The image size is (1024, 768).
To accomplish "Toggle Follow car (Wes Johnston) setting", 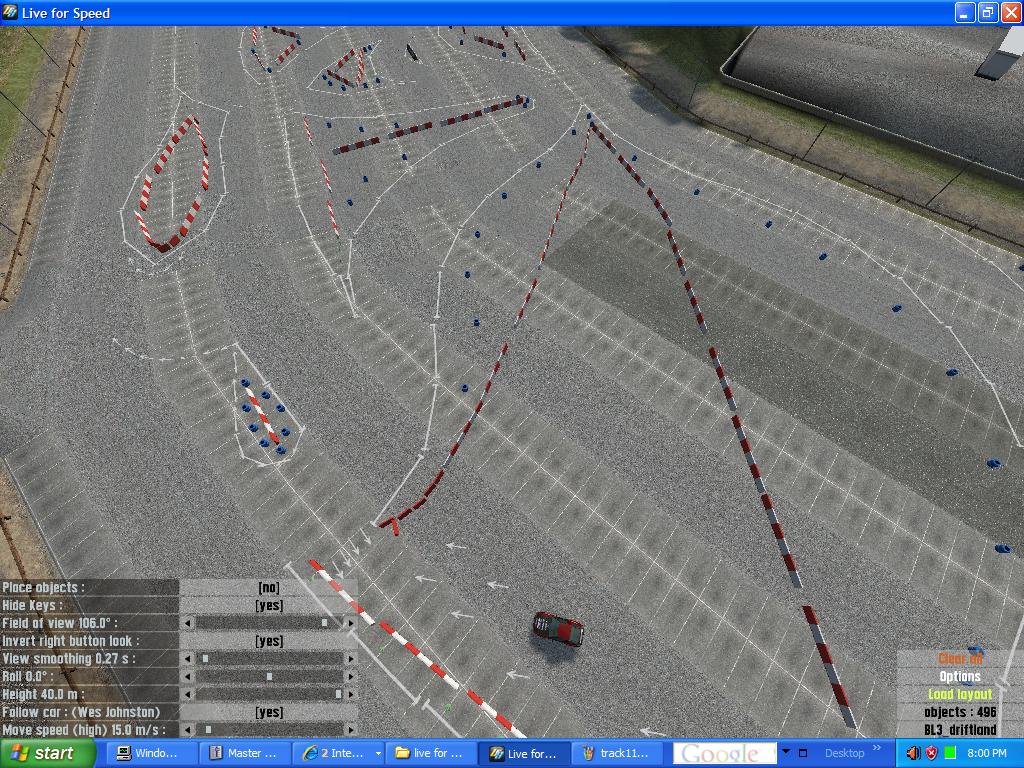I will pyautogui.click(x=269, y=712).
